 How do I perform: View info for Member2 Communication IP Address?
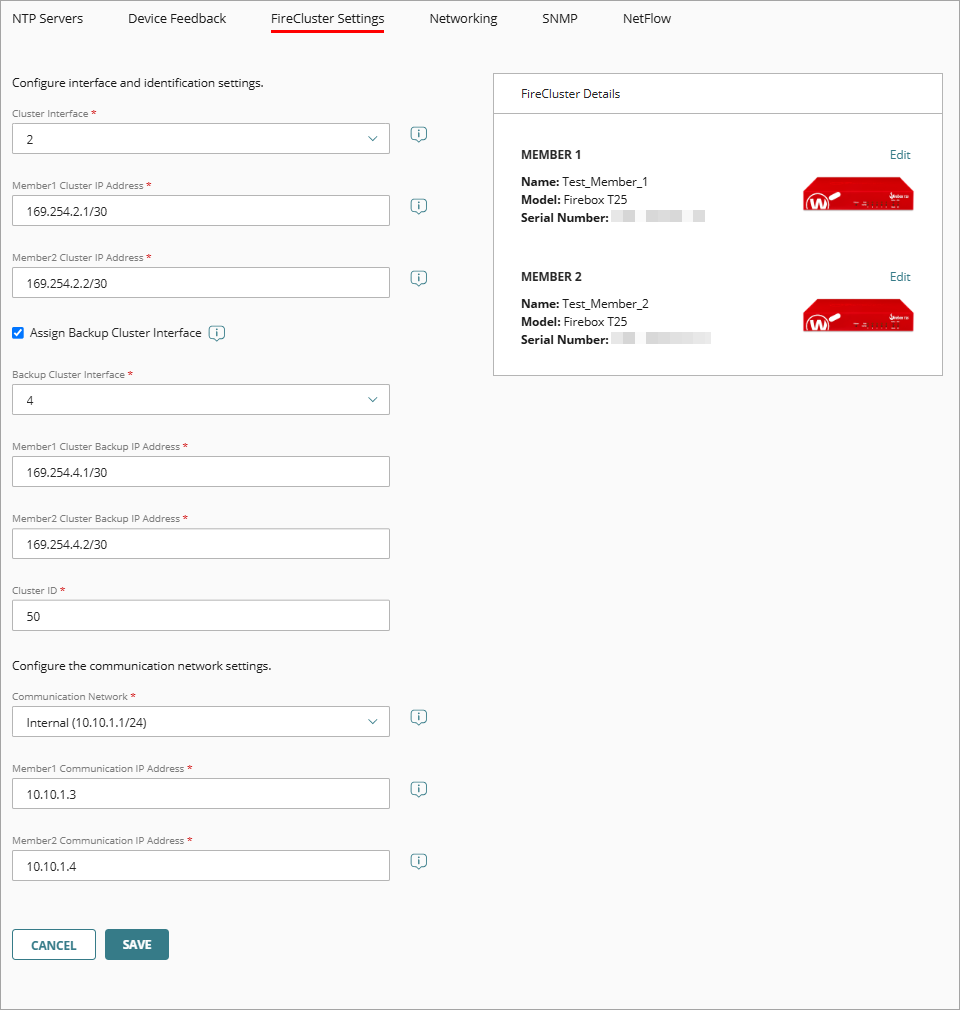418,861
